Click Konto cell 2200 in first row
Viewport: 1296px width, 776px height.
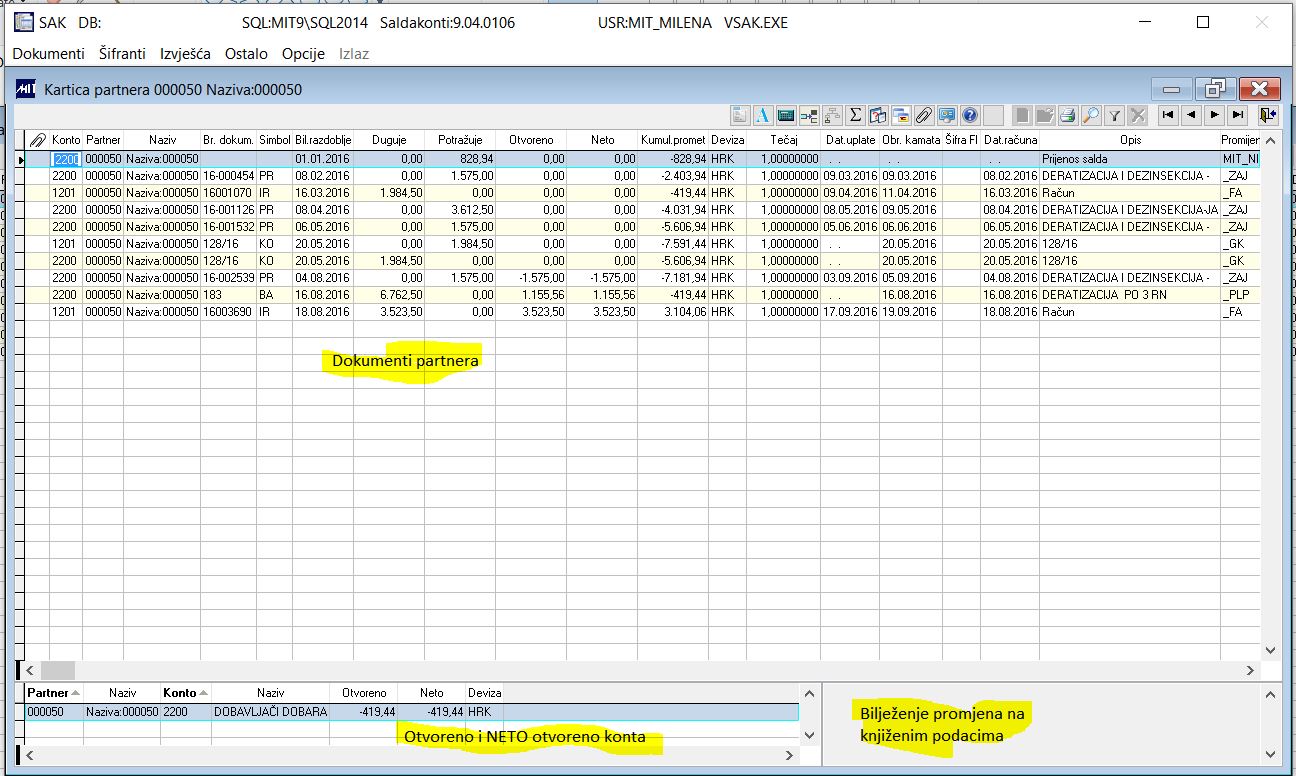(x=66, y=159)
